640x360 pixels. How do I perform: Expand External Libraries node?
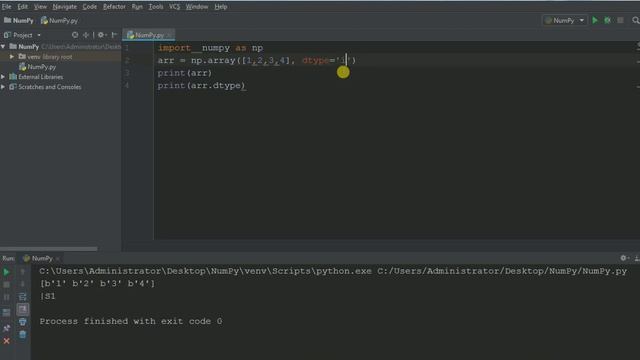3,77
